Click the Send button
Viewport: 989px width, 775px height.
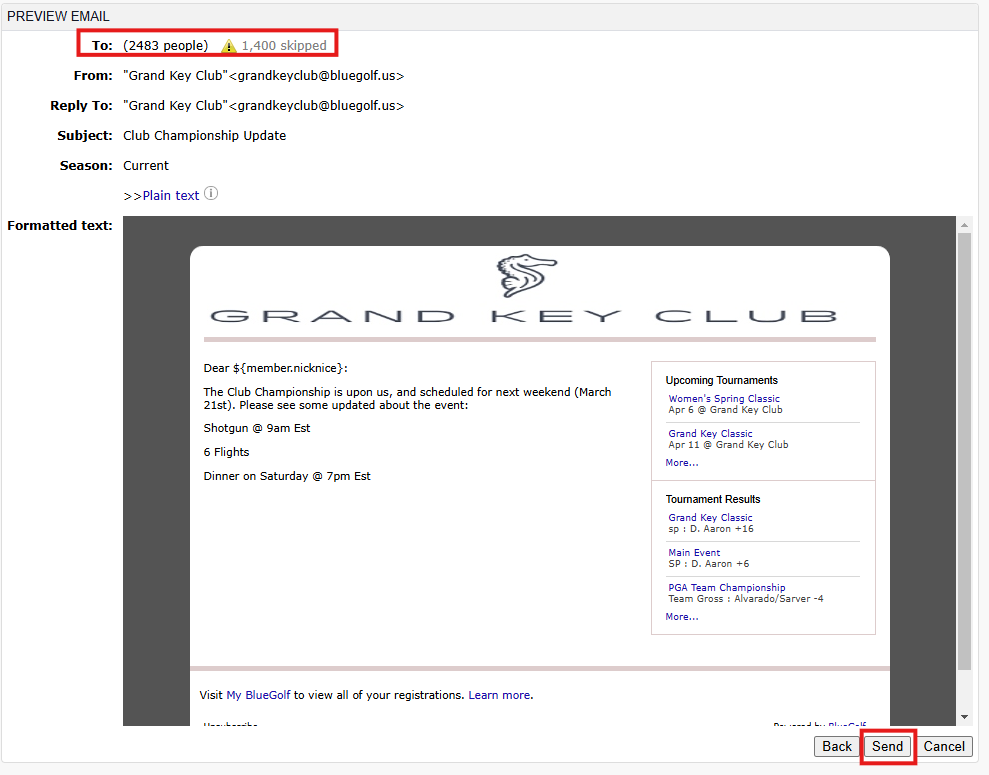point(887,747)
